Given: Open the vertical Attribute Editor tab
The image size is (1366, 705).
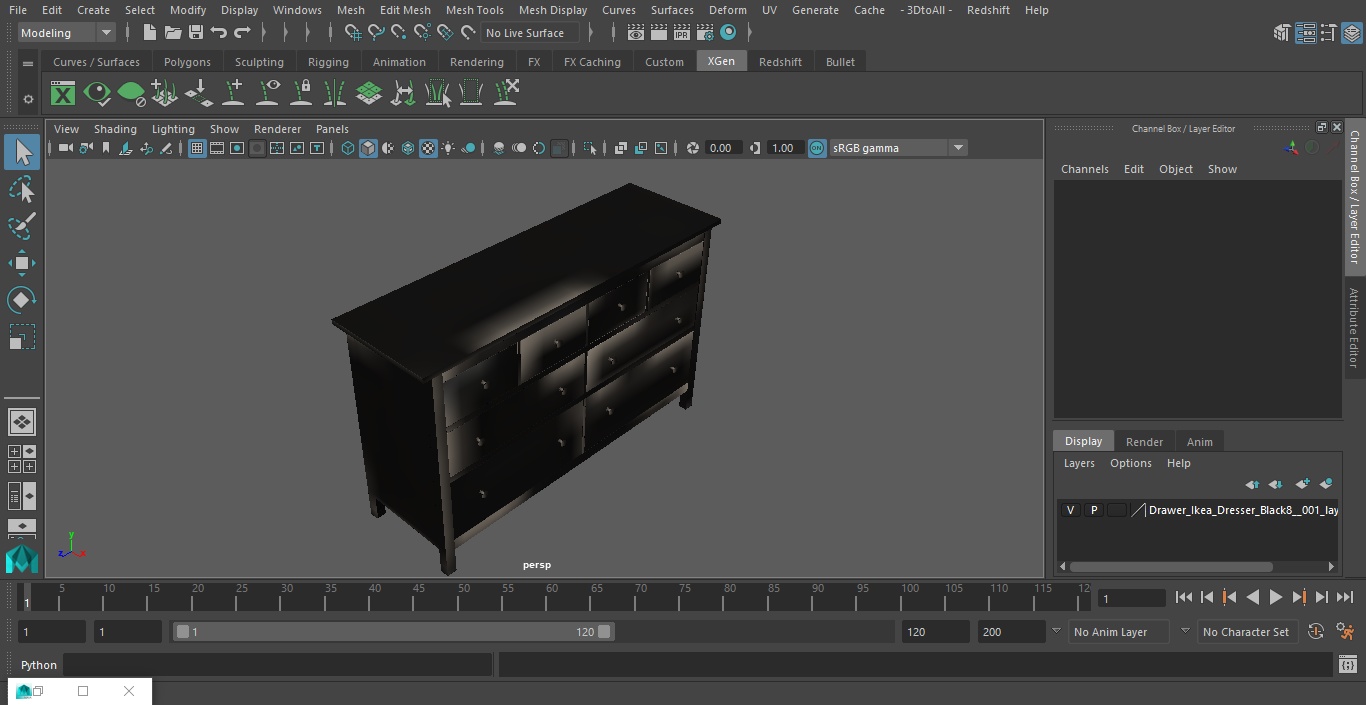Looking at the screenshot, I should [1354, 328].
